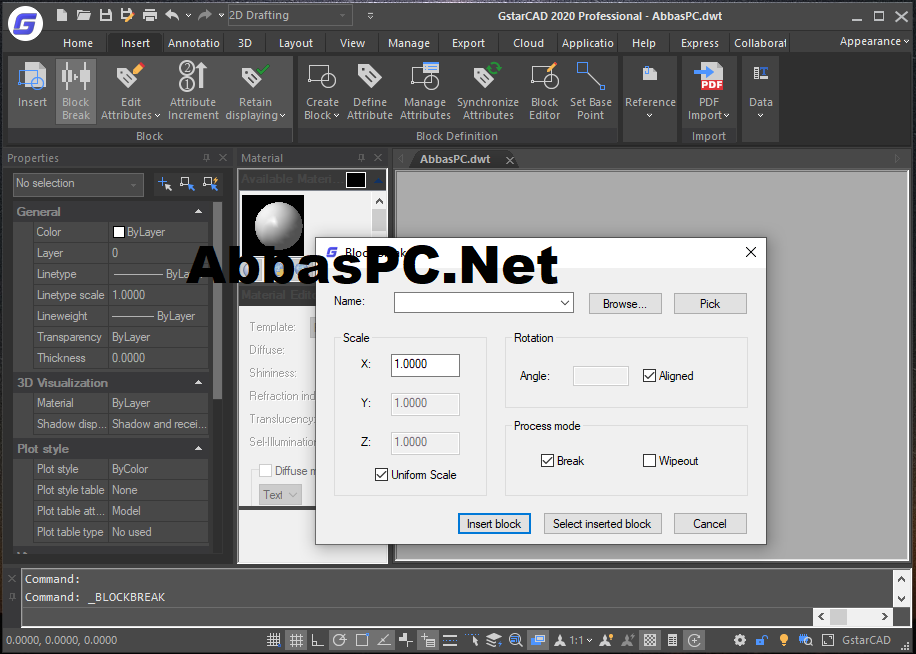Open the Create Block tool
916x654 pixels.
[322, 91]
